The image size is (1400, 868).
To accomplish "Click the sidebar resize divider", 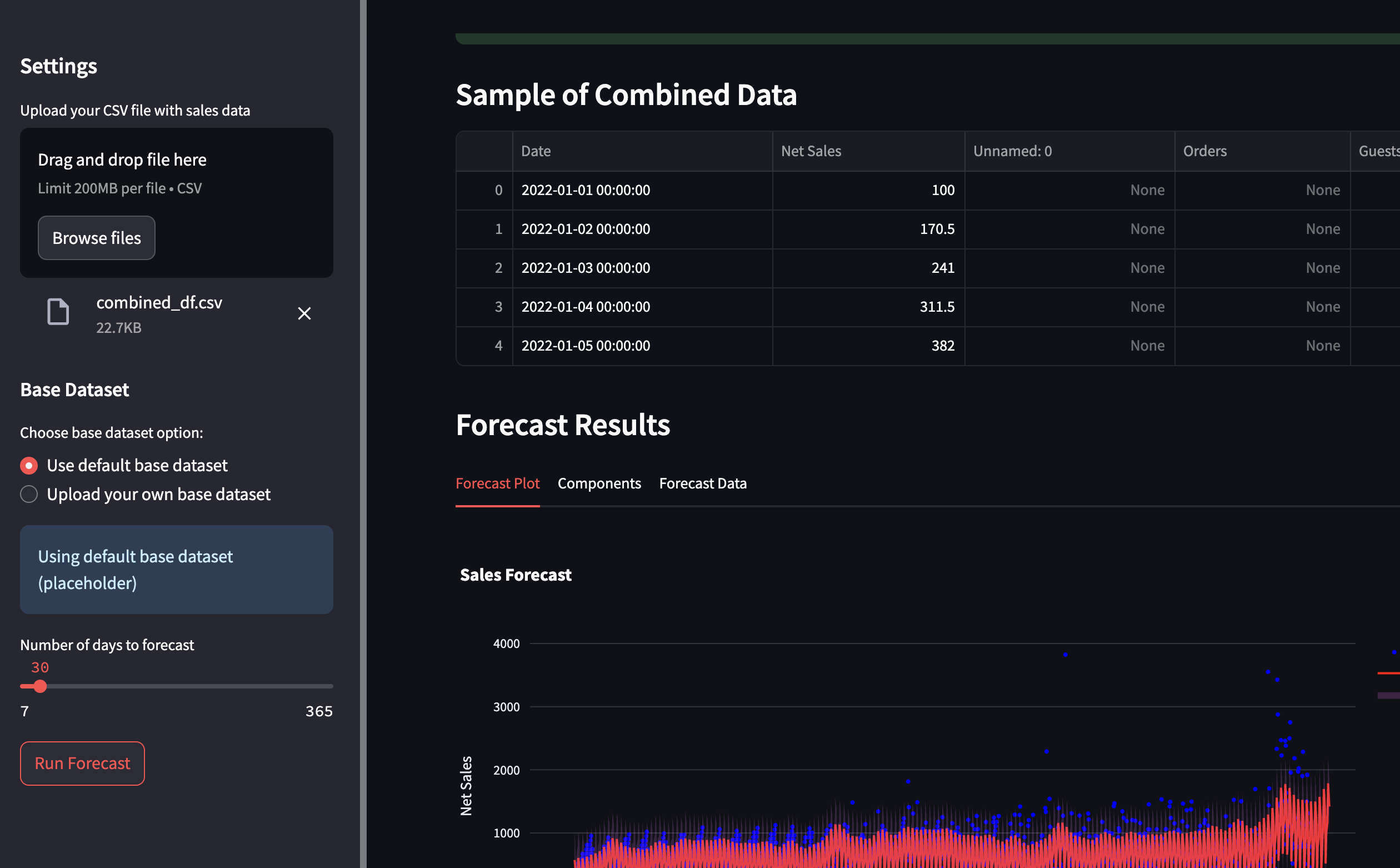I will (x=363, y=434).
